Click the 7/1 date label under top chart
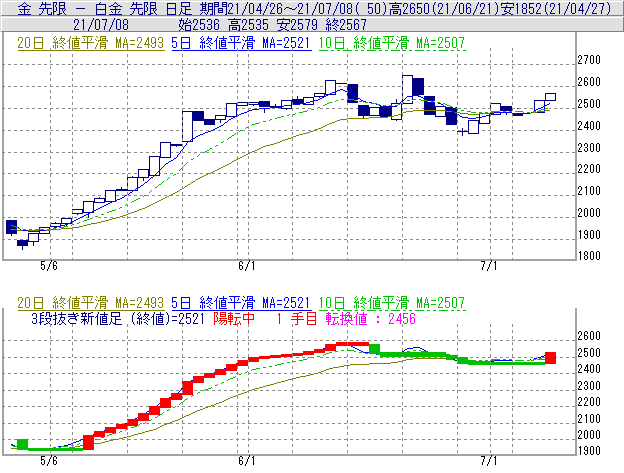The height and width of the screenshot is (473, 624). point(489,266)
